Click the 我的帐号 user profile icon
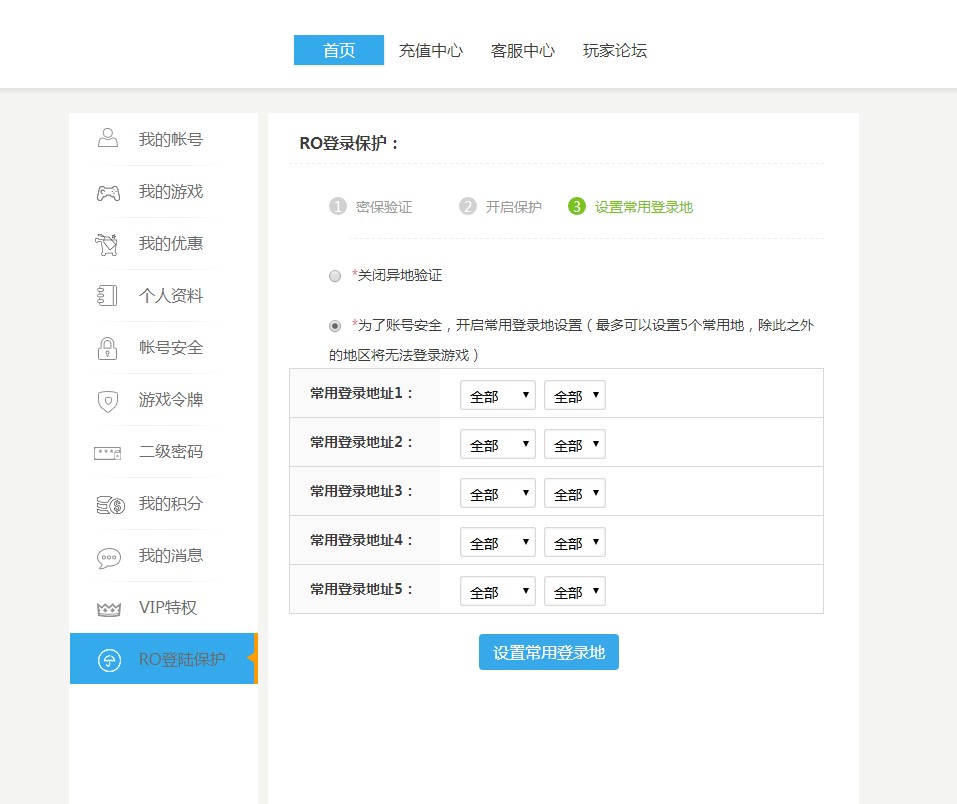 (108, 138)
